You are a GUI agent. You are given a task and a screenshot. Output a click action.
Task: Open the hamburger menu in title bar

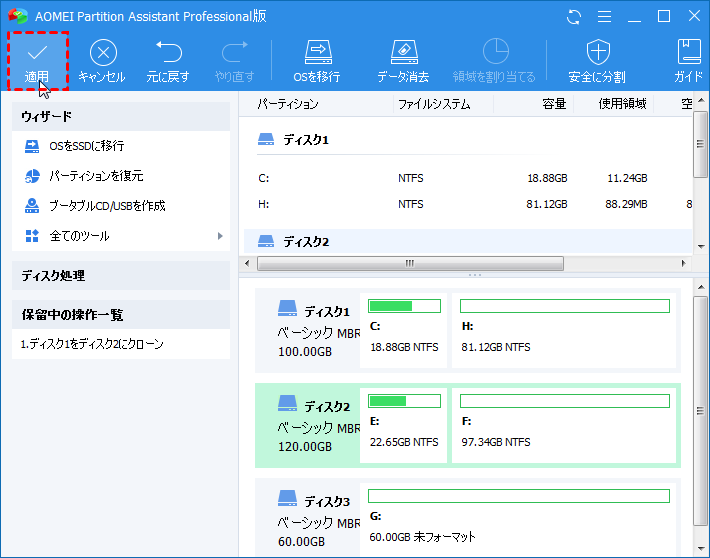pyautogui.click(x=604, y=17)
